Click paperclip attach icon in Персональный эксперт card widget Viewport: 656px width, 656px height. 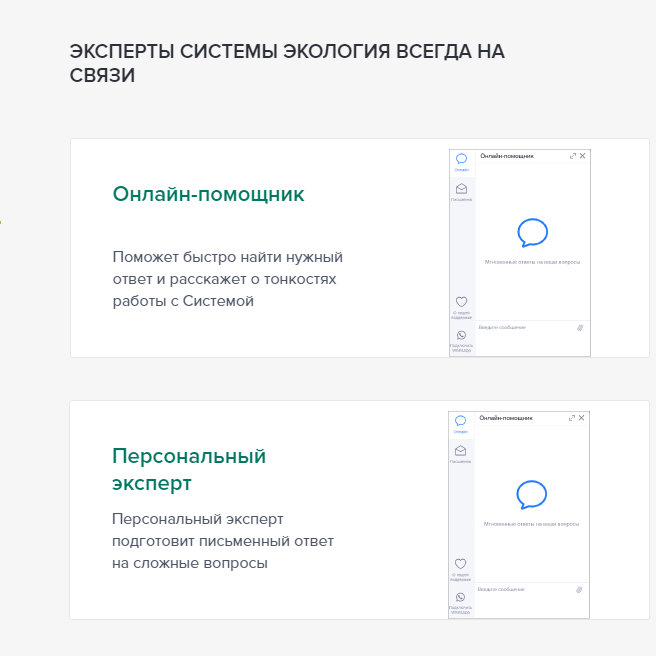579,589
